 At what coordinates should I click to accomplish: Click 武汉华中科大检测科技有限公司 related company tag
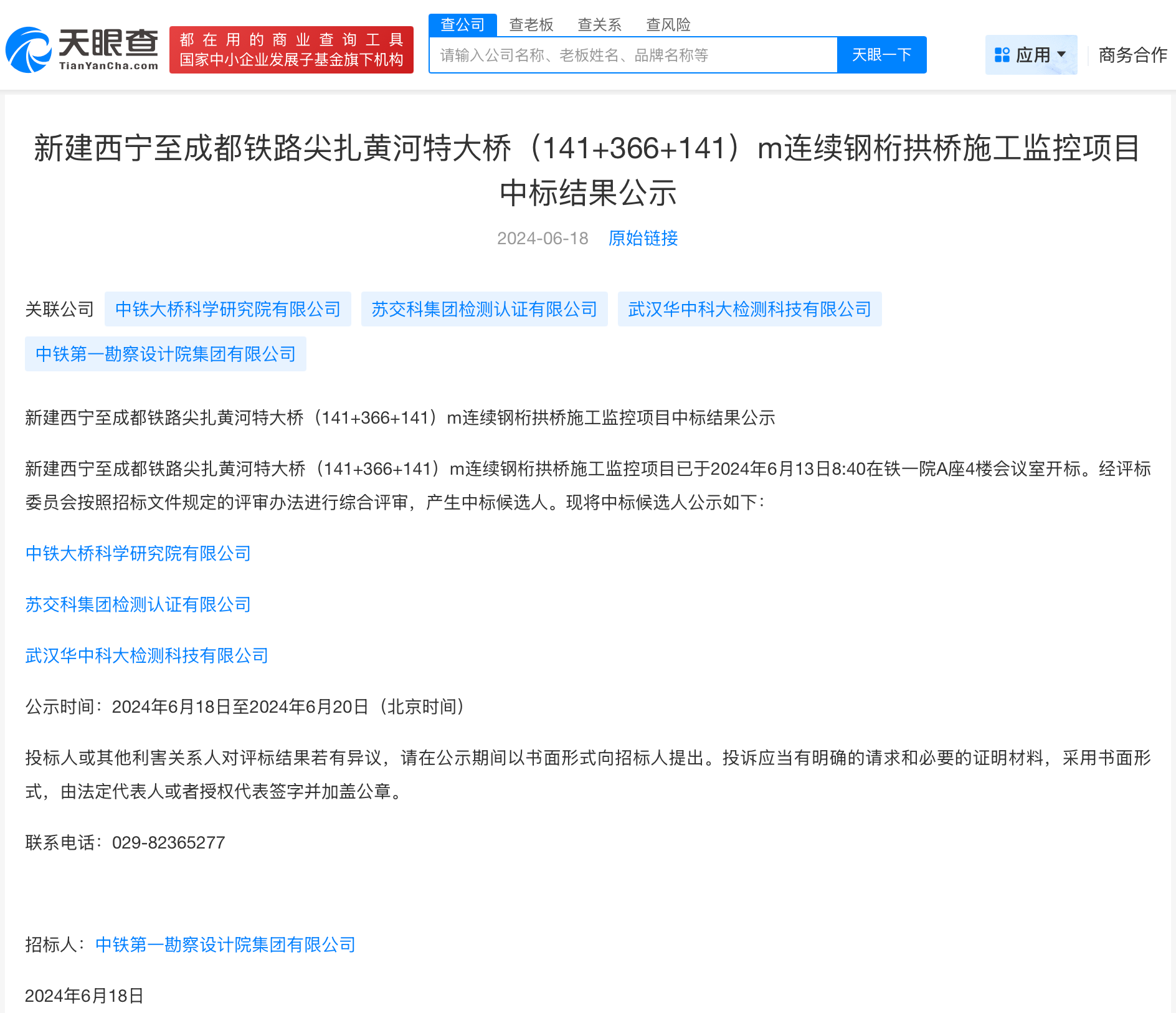tap(749, 308)
